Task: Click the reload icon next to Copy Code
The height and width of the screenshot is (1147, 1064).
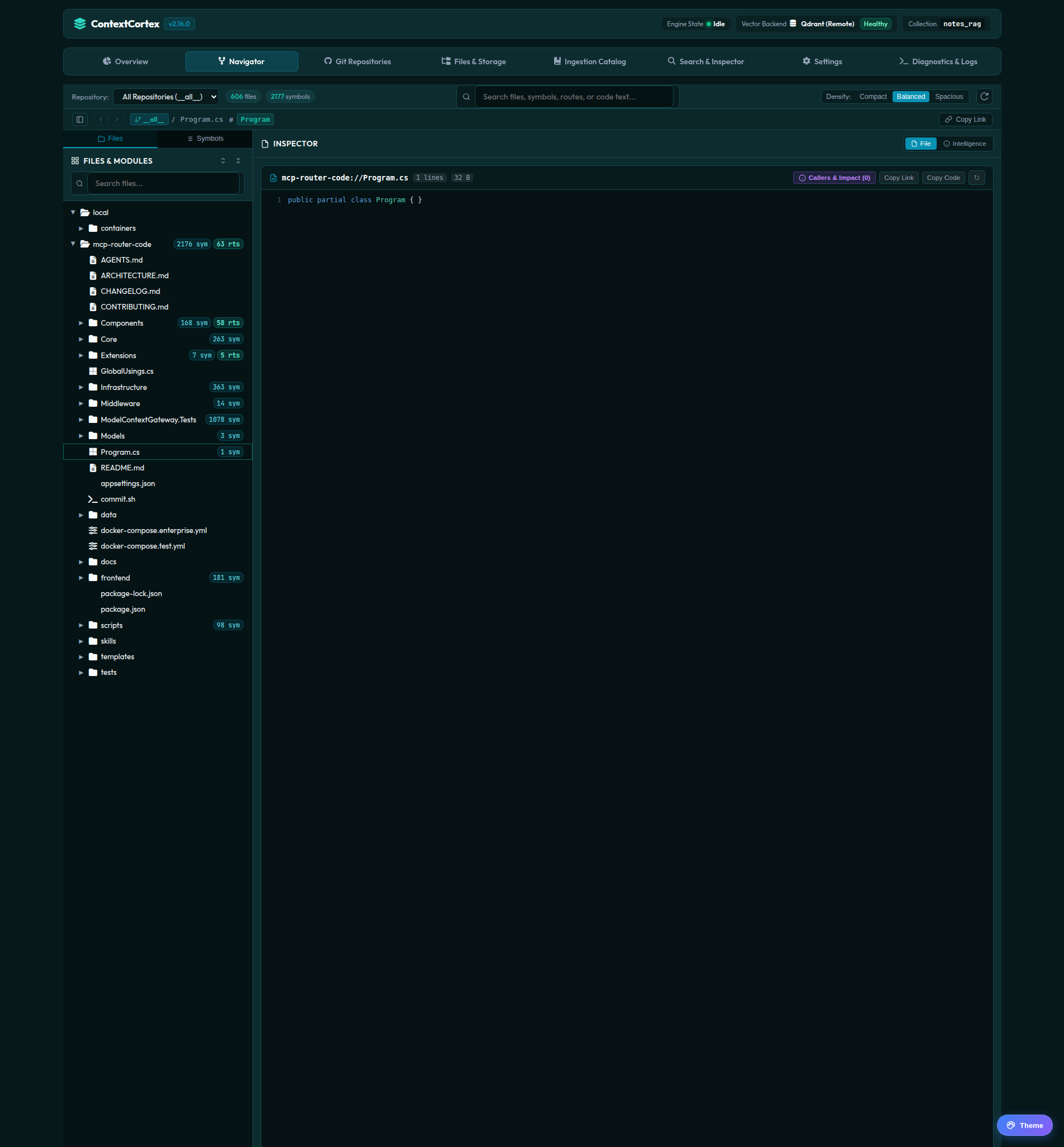Action: (x=976, y=178)
